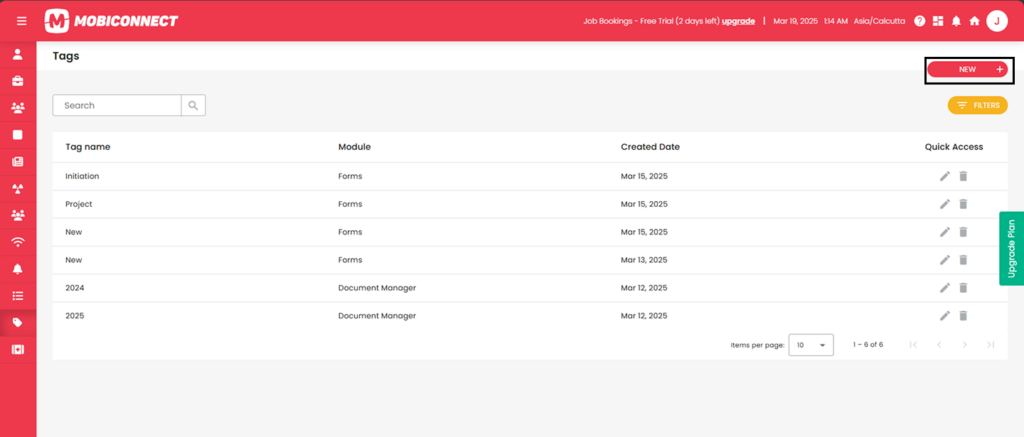Image resolution: width=1024 pixels, height=437 pixels.
Task: Sort by Tag name column header
Action: 88,147
